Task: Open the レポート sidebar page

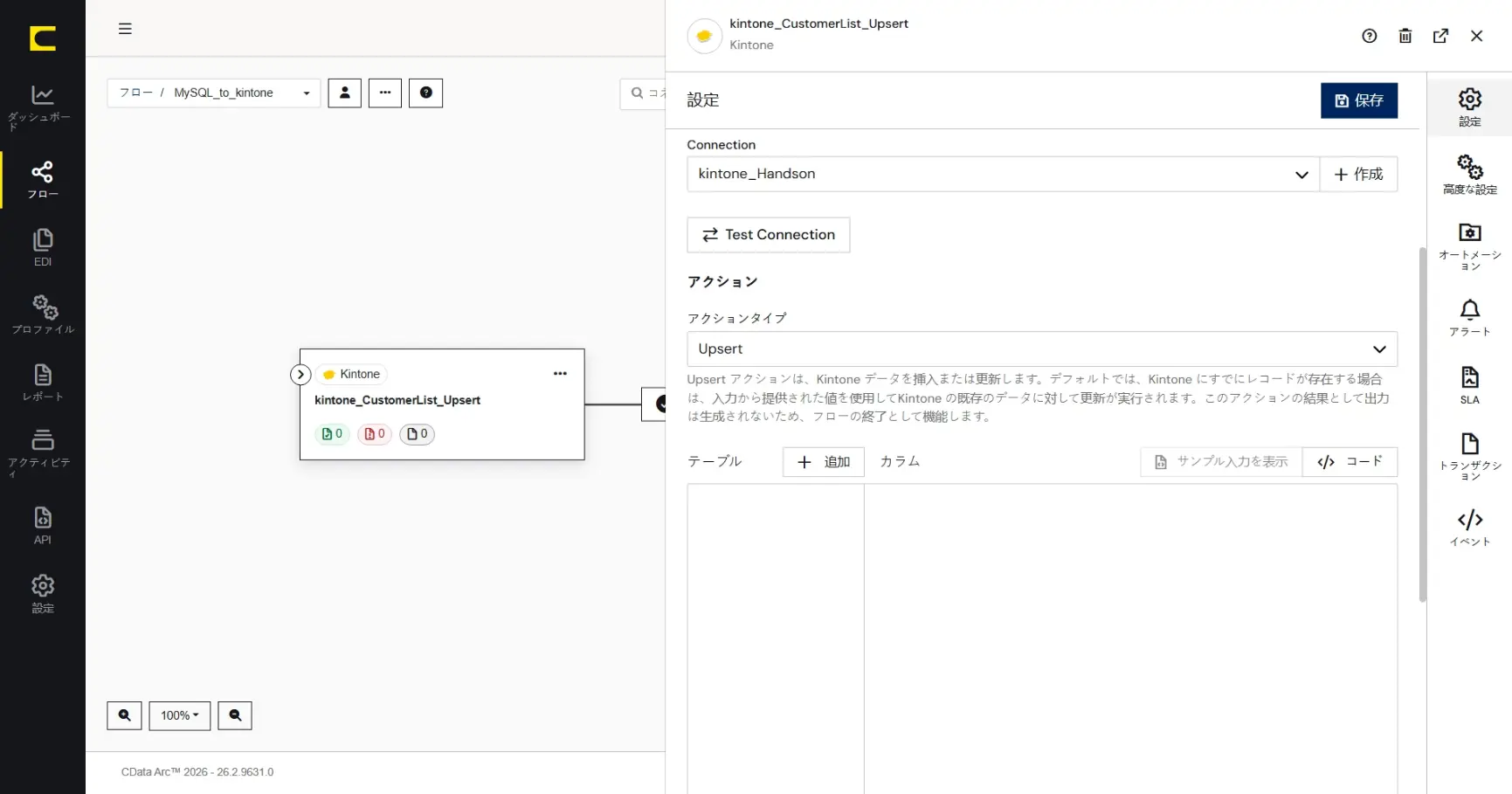Action: pos(42,383)
